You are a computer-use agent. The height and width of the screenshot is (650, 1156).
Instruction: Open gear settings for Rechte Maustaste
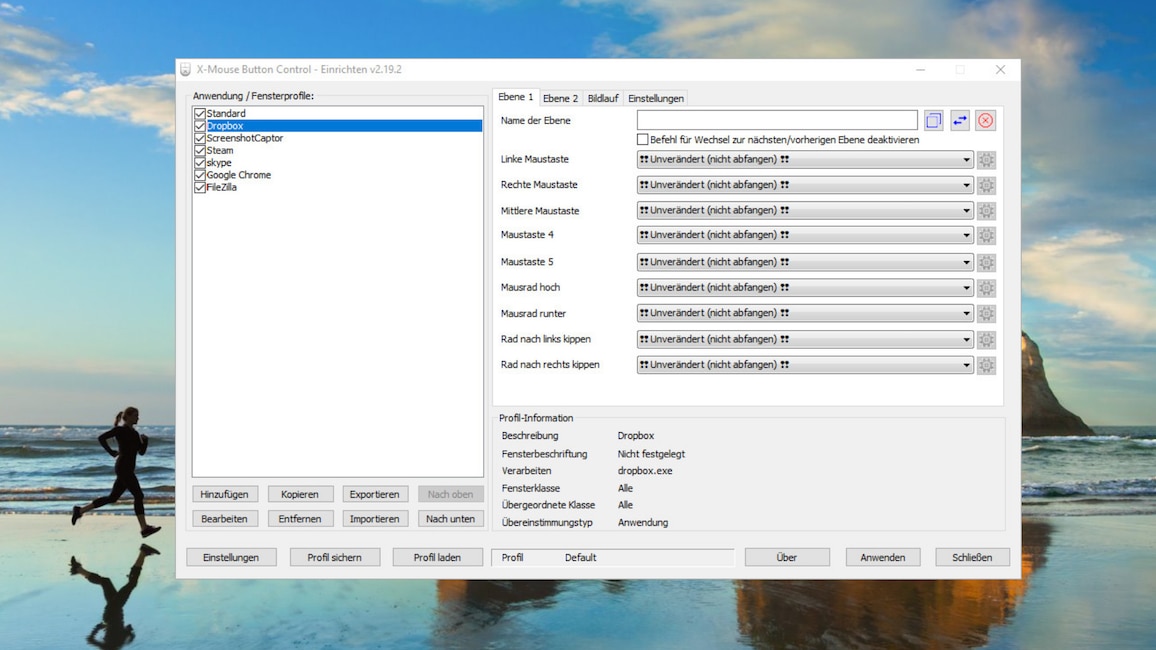pyautogui.click(x=986, y=185)
